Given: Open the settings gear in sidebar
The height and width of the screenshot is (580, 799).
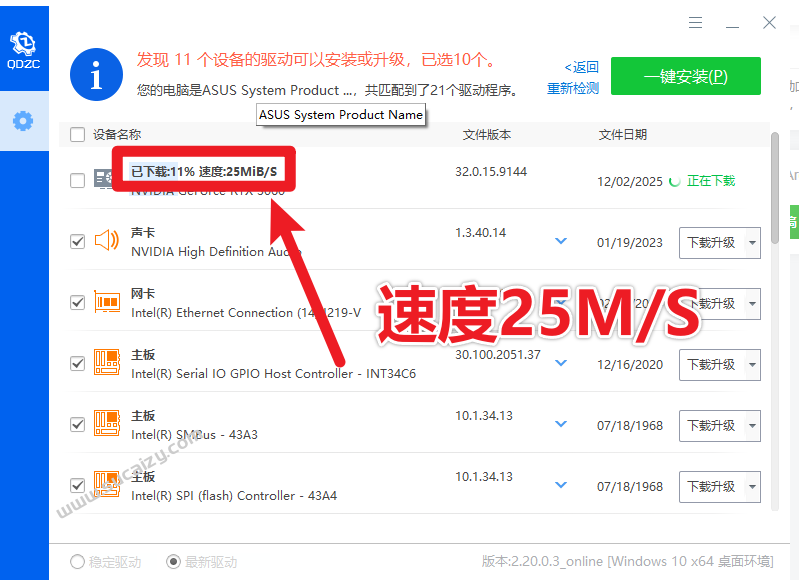Looking at the screenshot, I should tap(23, 121).
